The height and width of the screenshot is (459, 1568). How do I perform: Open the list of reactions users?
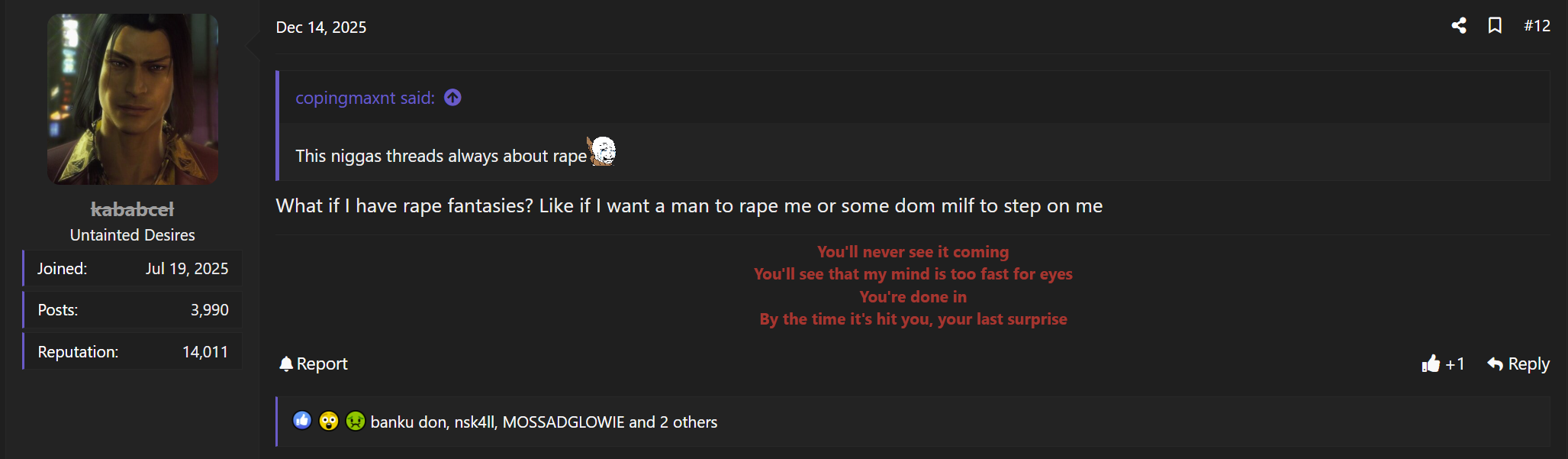[x=543, y=422]
